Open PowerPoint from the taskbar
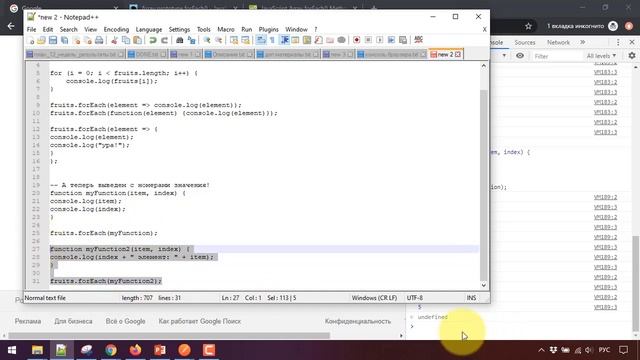Viewport: 640px width, 360px height. pyautogui.click(x=160, y=350)
